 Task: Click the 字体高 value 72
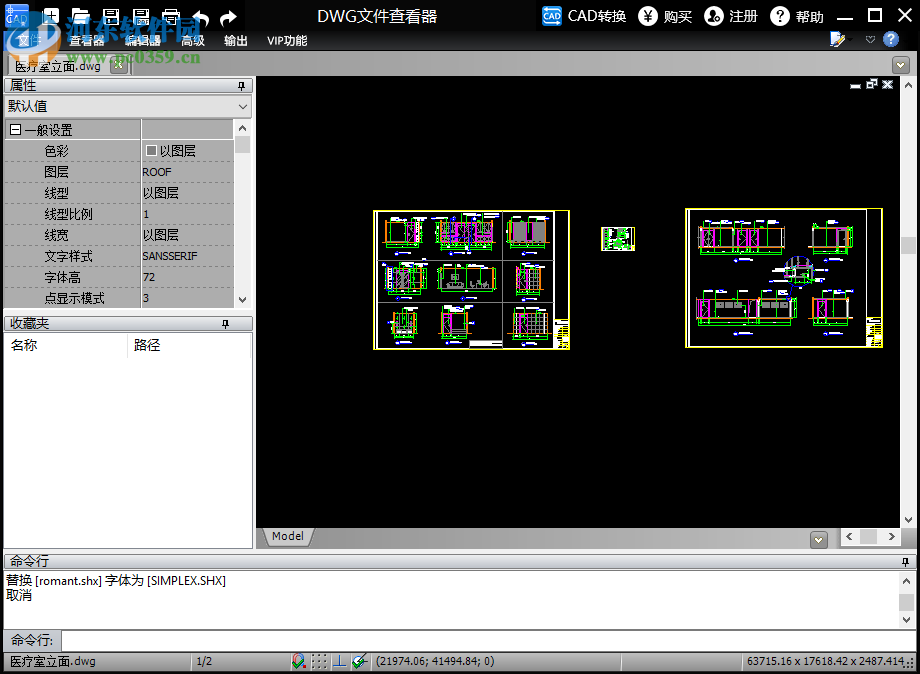tap(149, 277)
